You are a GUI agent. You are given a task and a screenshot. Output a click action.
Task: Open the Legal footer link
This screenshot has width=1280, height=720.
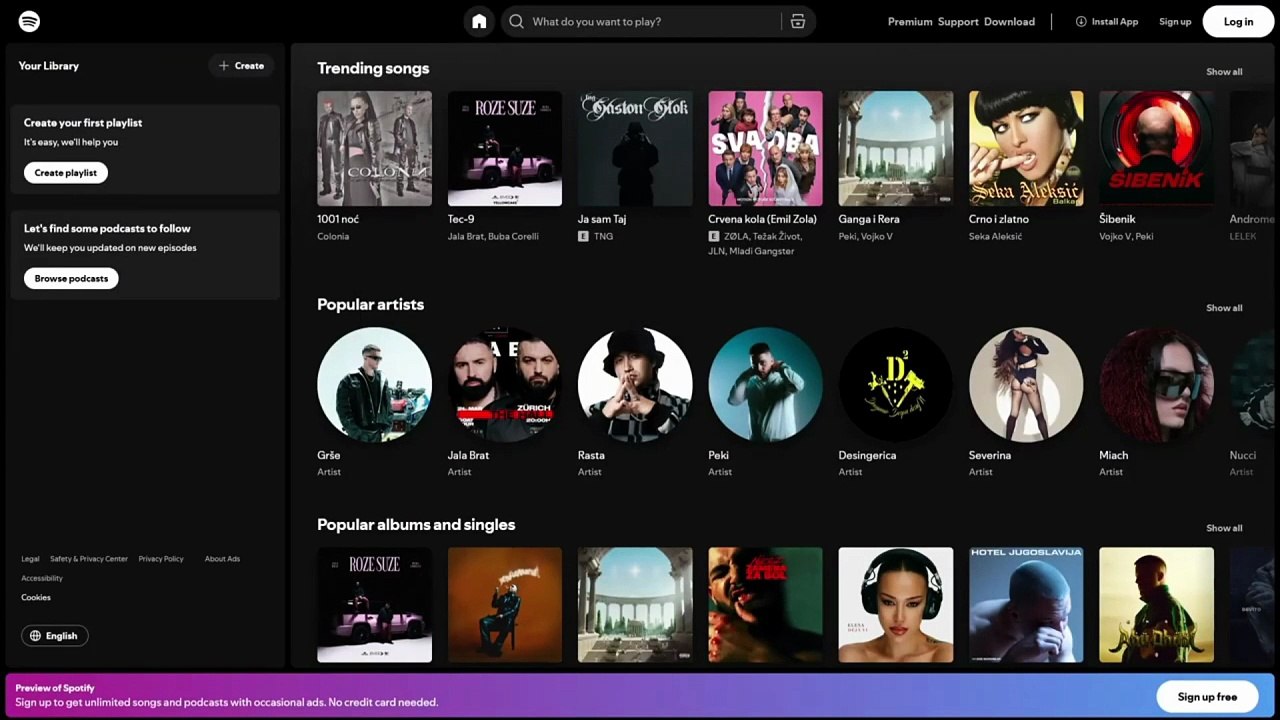tap(30, 559)
